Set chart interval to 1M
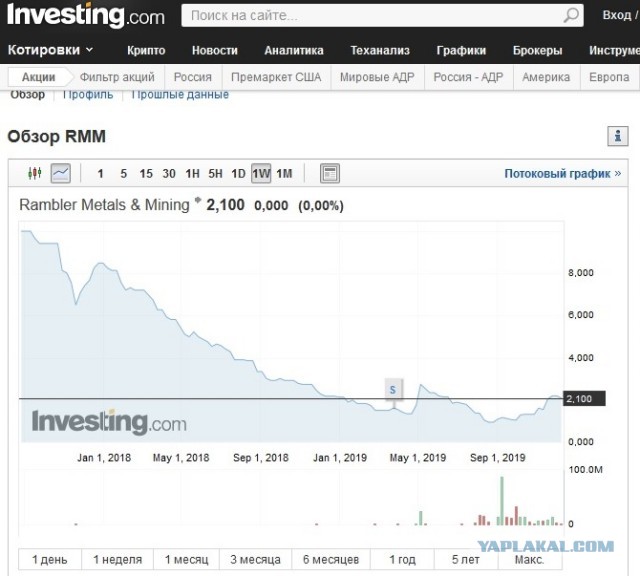 (x=284, y=174)
